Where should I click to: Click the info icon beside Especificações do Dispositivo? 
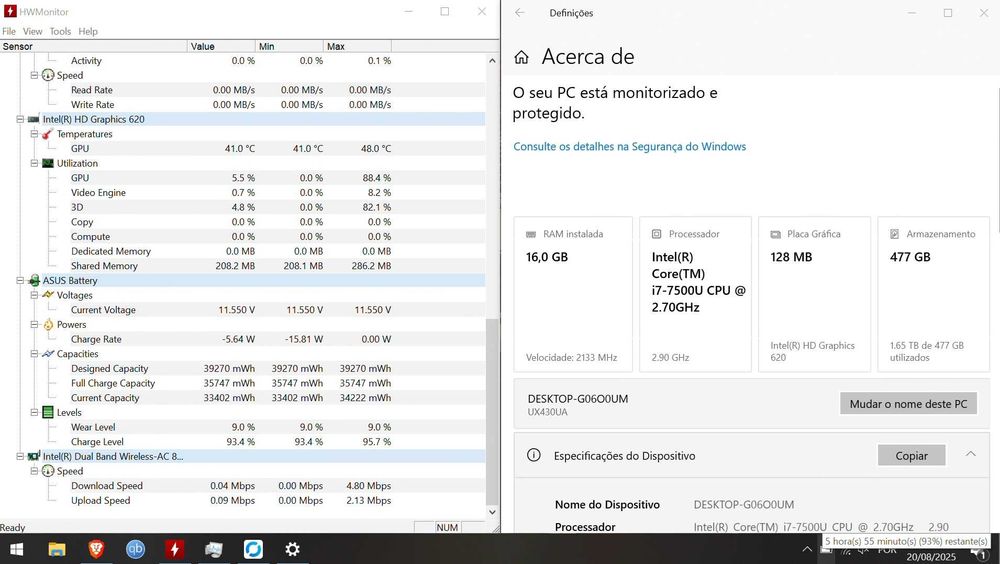click(533, 455)
